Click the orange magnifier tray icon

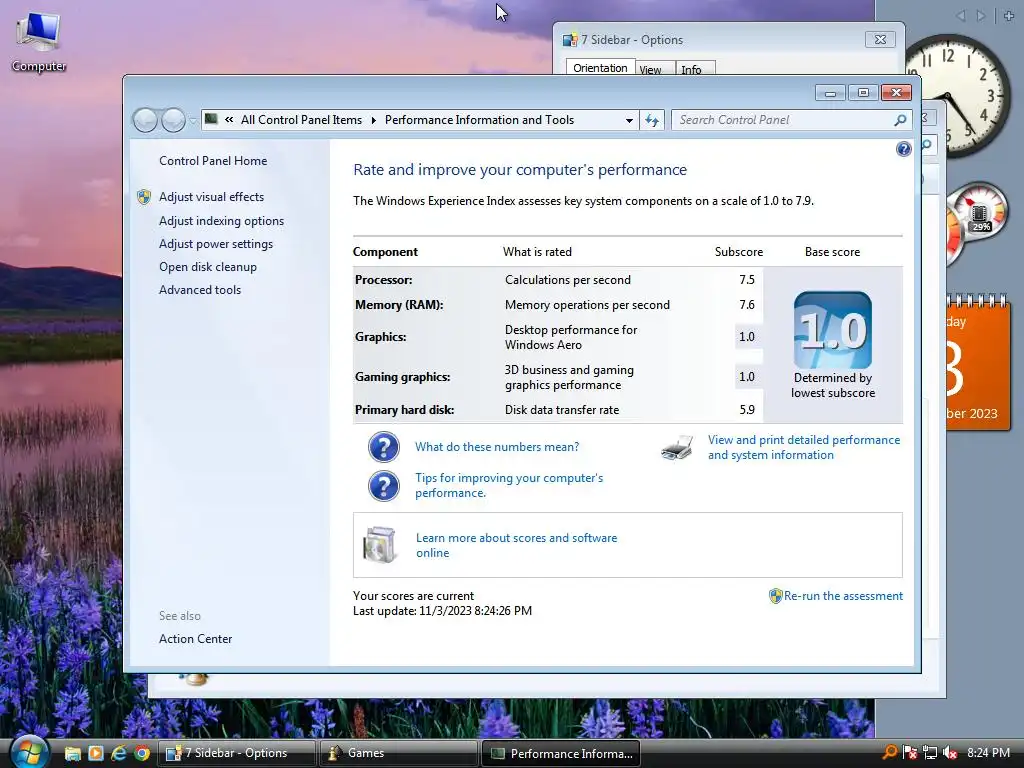[x=889, y=753]
